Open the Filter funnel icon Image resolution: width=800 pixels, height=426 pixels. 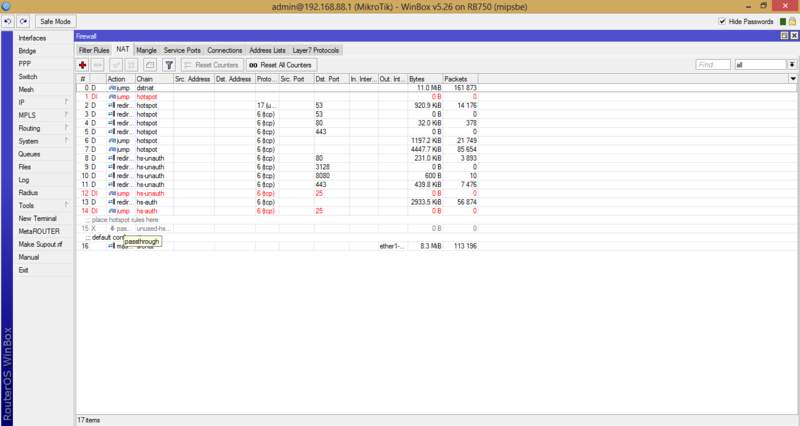click(x=169, y=65)
